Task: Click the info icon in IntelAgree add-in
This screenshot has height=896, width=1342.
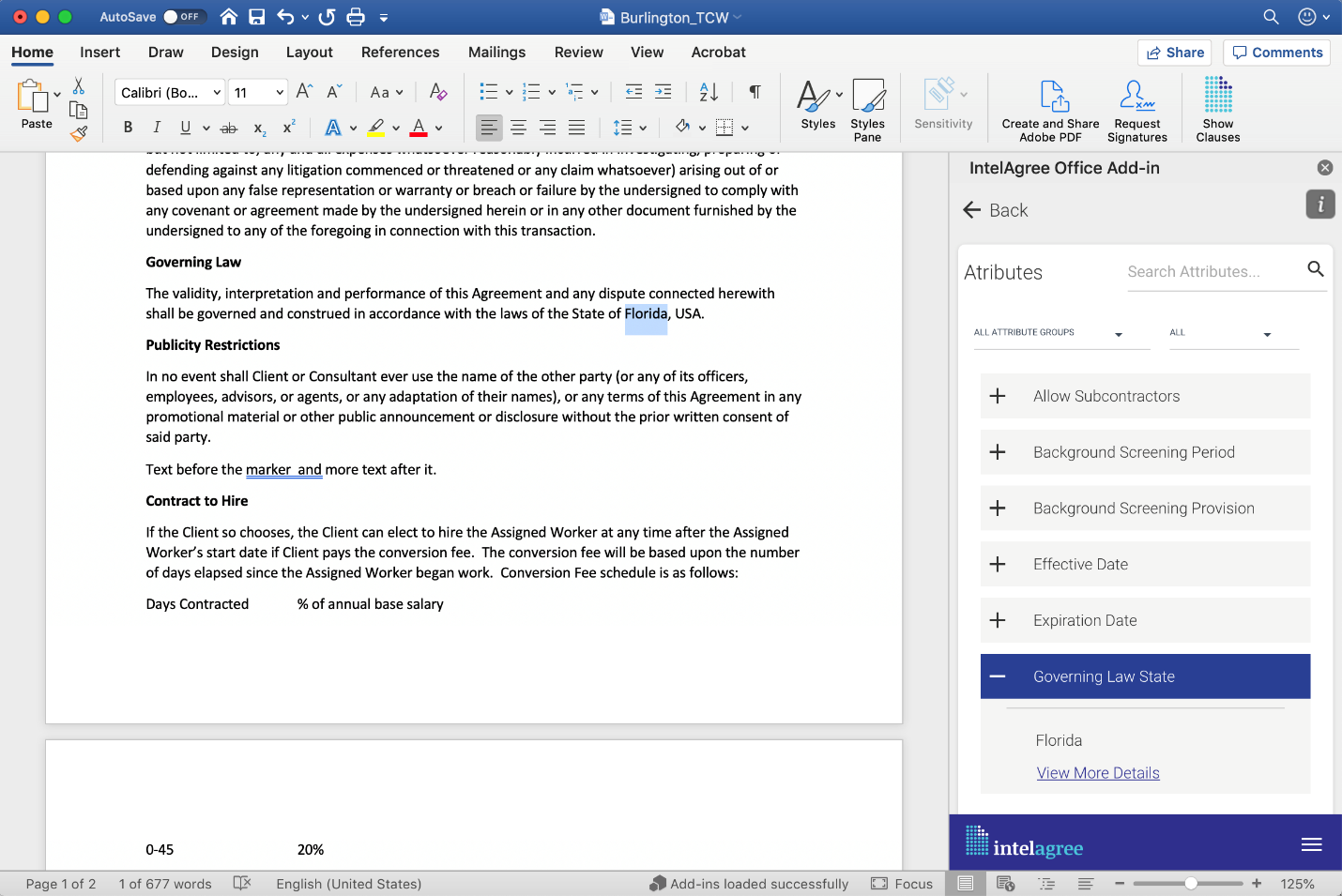Action: coord(1319,204)
